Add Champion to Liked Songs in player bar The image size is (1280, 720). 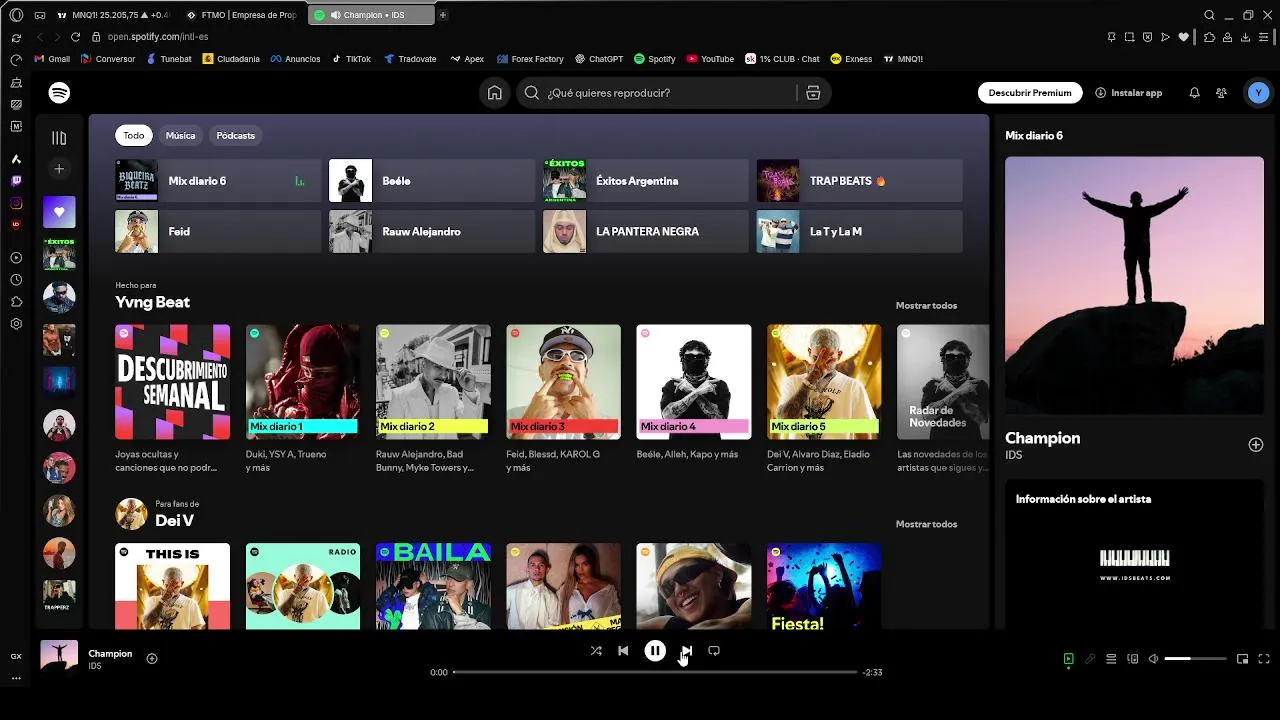point(152,658)
